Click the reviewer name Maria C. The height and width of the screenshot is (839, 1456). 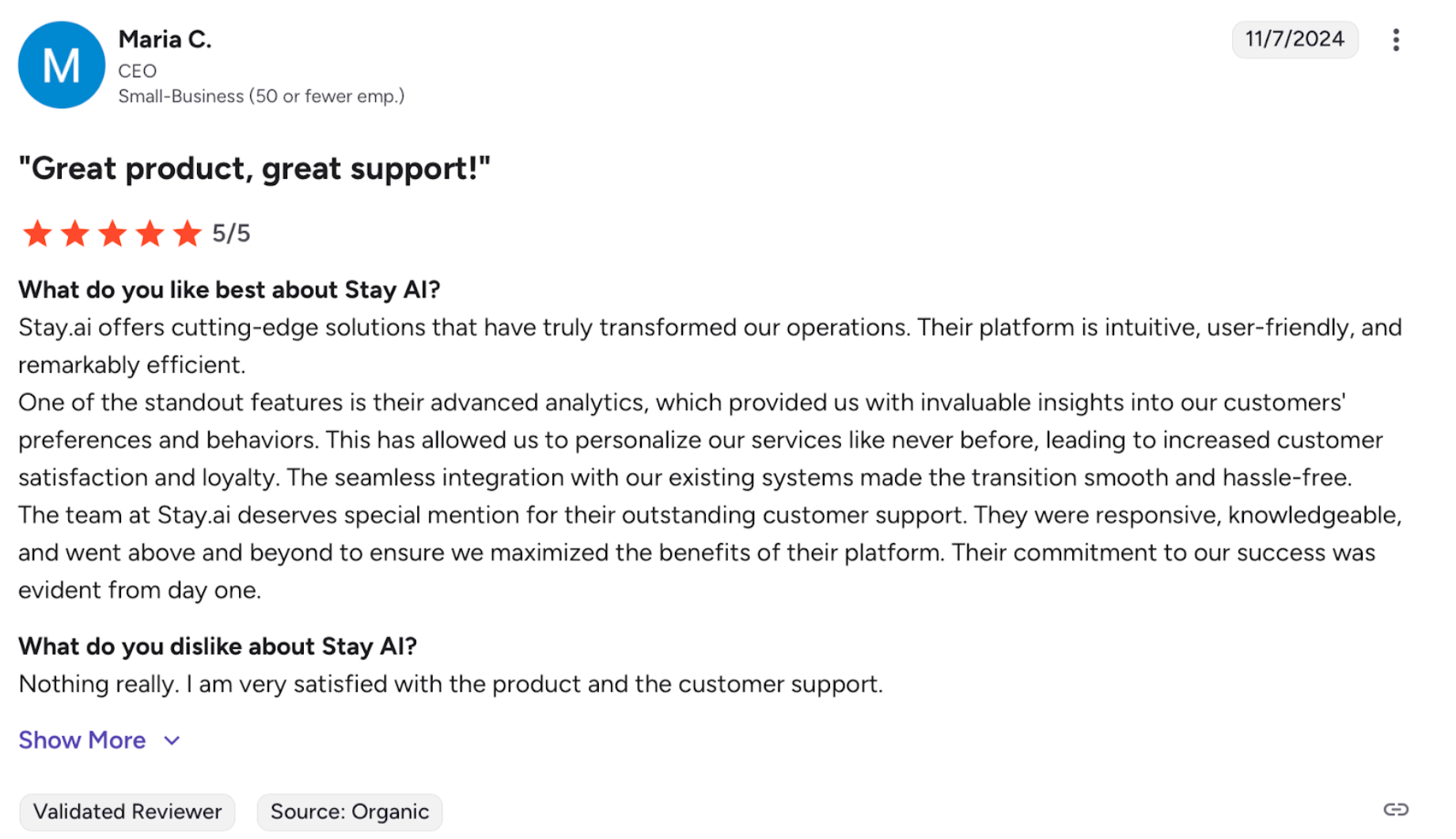tap(165, 39)
